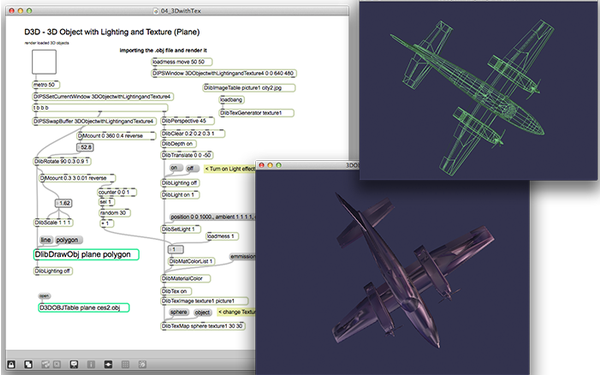Select the DMcount 0.3 3 0.01 reverse object
The image size is (600, 375).
click(x=77, y=178)
